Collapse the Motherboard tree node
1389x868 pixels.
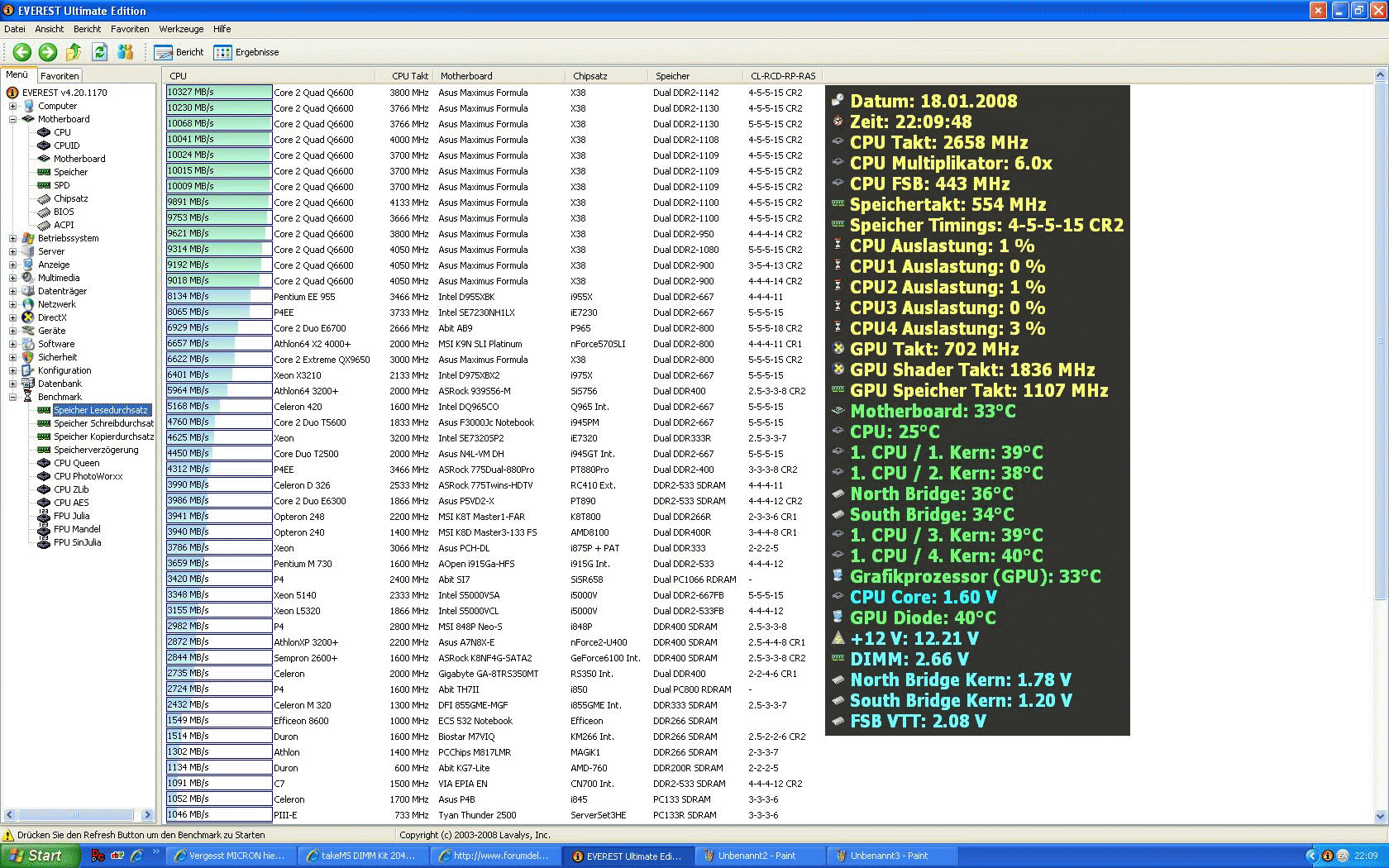[x=12, y=119]
